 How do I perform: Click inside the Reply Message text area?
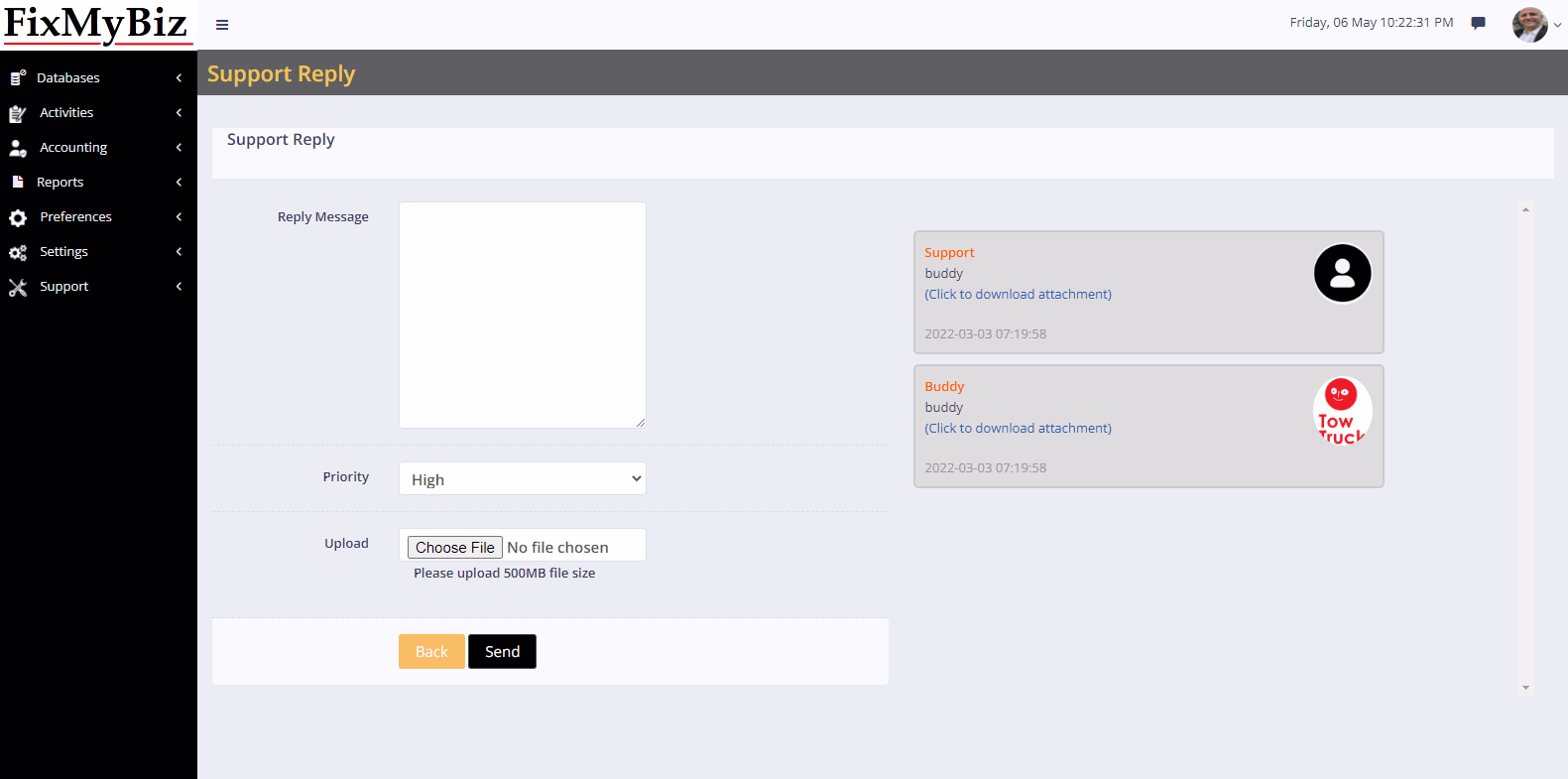pos(522,315)
